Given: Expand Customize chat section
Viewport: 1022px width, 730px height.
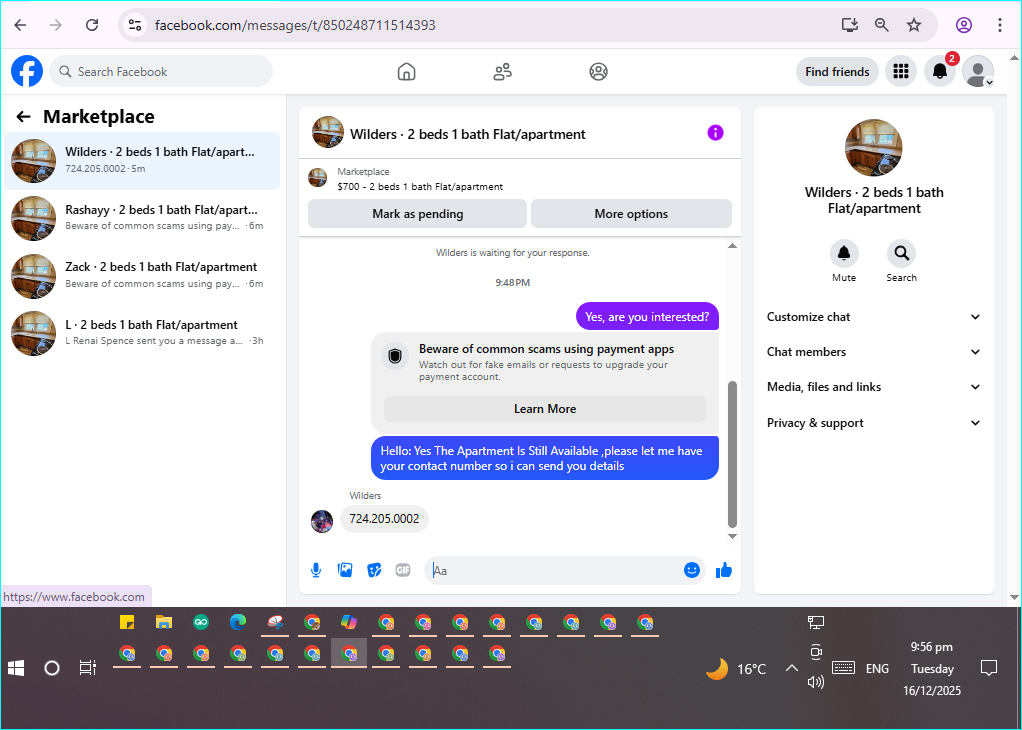Looking at the screenshot, I should coord(874,317).
